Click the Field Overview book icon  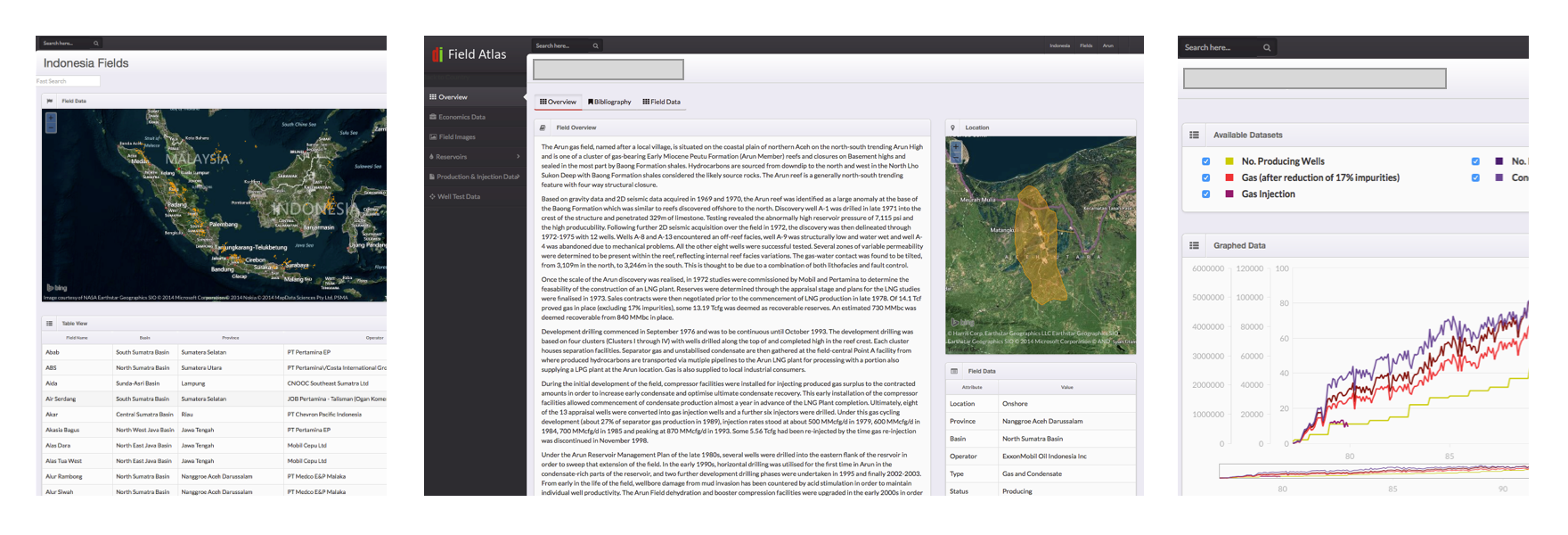(x=543, y=128)
